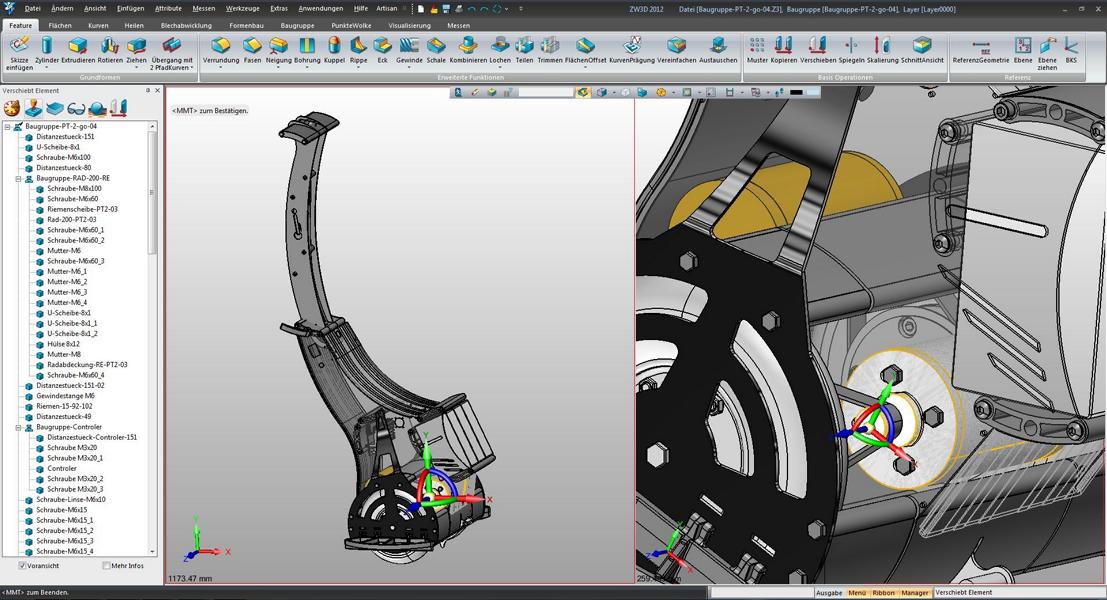This screenshot has width=1107, height=600.
Task: Click the Kopieren tool
Action: 784,50
